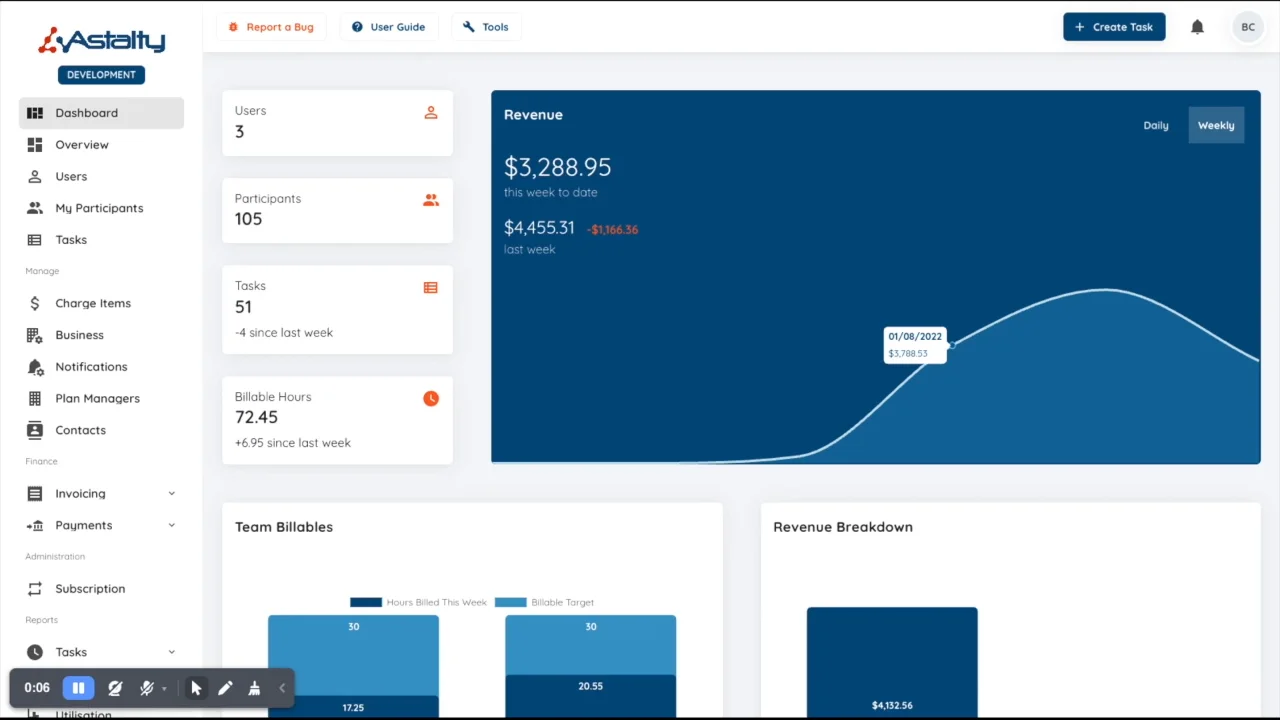Click Report a Bug button

[271, 27]
